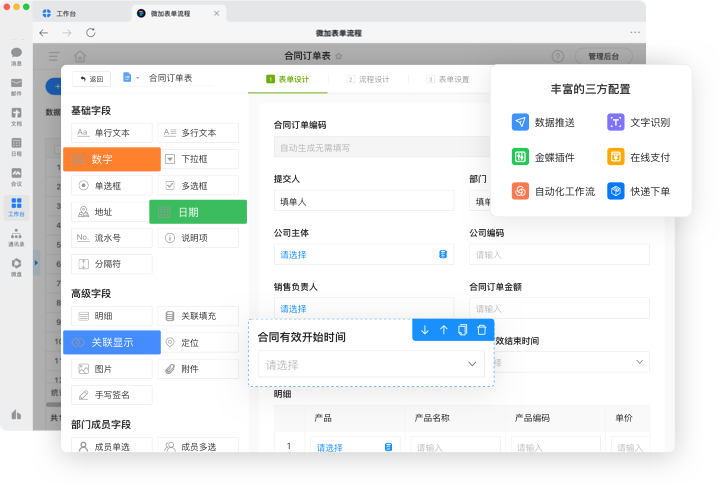Select 文字识别 text recognition option
The image size is (723, 486).
[x=639, y=122]
